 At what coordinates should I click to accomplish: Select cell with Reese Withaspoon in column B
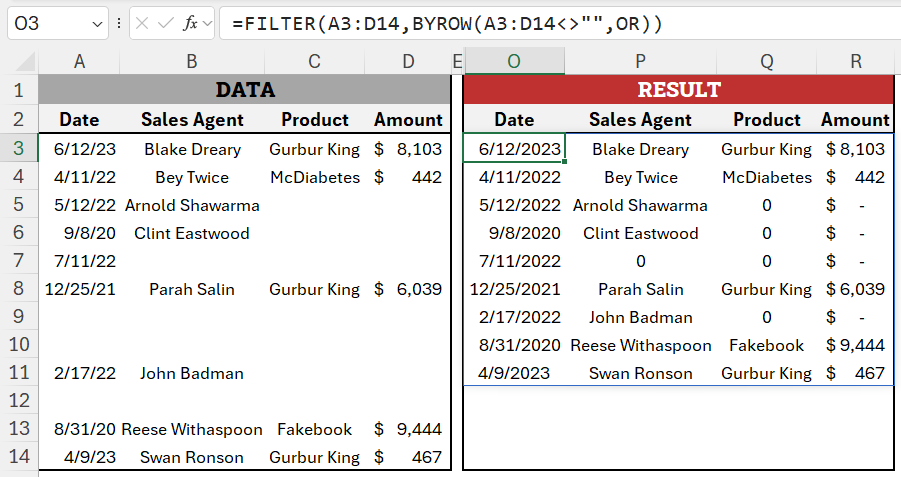coord(192,429)
